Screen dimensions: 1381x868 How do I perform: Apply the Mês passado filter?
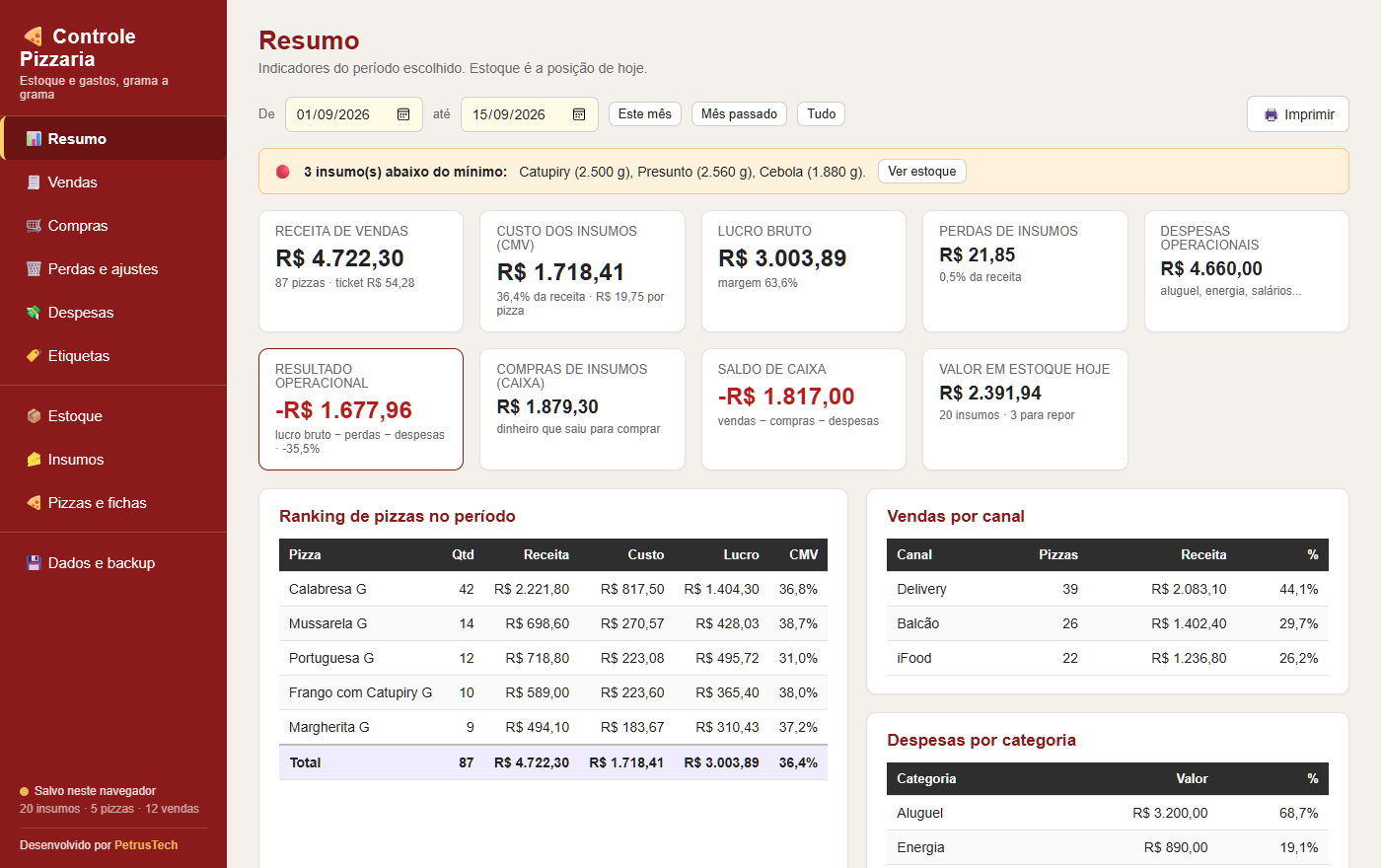[x=739, y=114]
